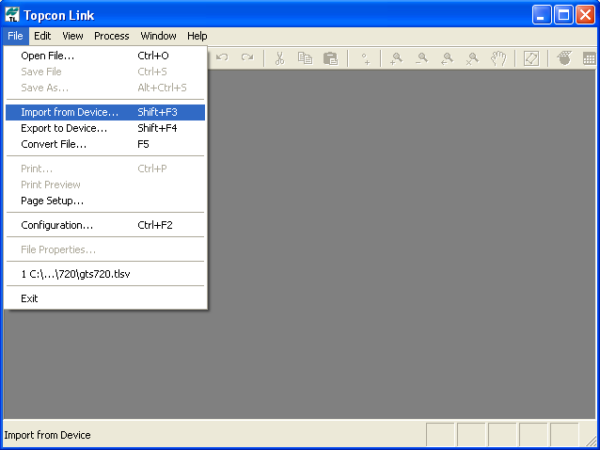The width and height of the screenshot is (600, 450).
Task: Select the Pan hand tool
Action: click(498, 59)
